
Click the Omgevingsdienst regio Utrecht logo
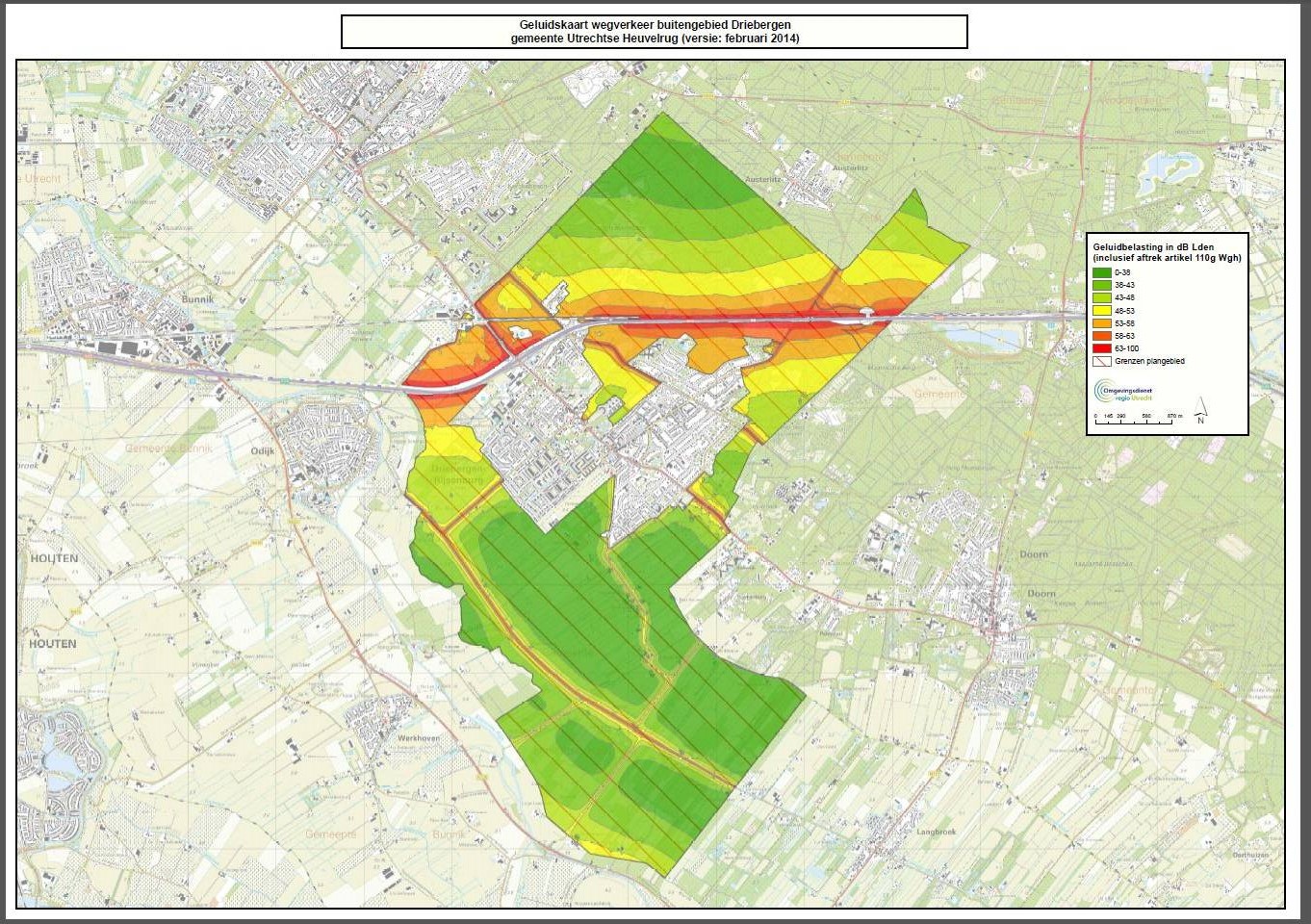(1123, 392)
